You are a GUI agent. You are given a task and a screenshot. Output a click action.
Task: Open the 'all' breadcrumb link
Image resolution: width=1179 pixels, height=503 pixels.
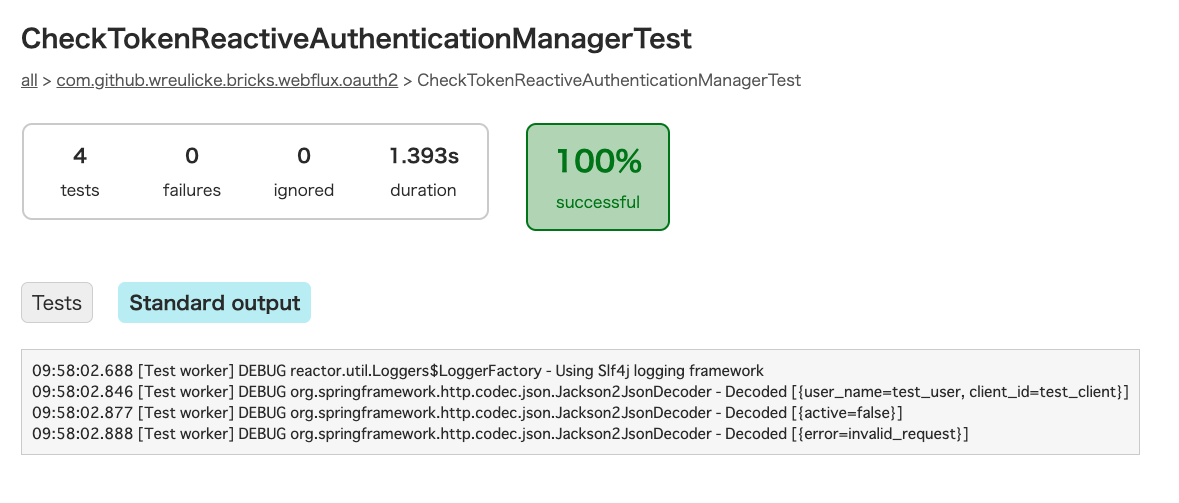click(29, 80)
